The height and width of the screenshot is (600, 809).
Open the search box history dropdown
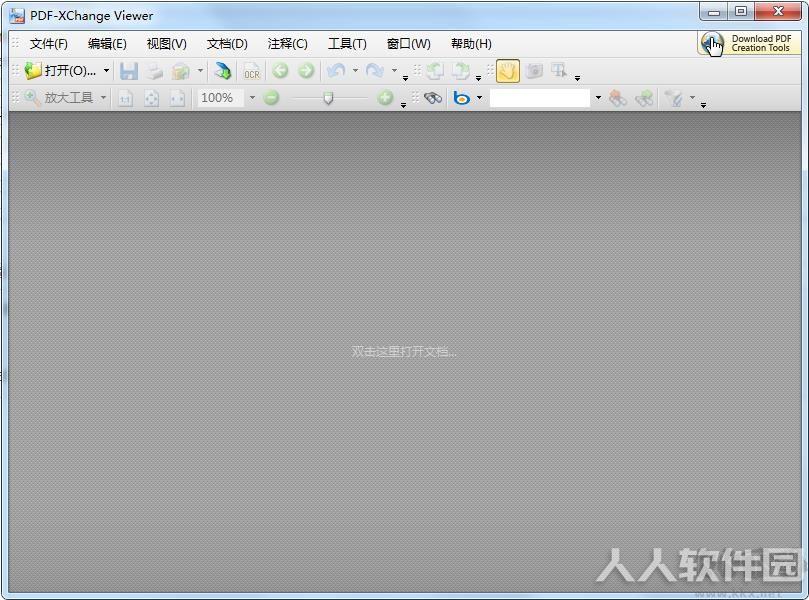click(598, 98)
